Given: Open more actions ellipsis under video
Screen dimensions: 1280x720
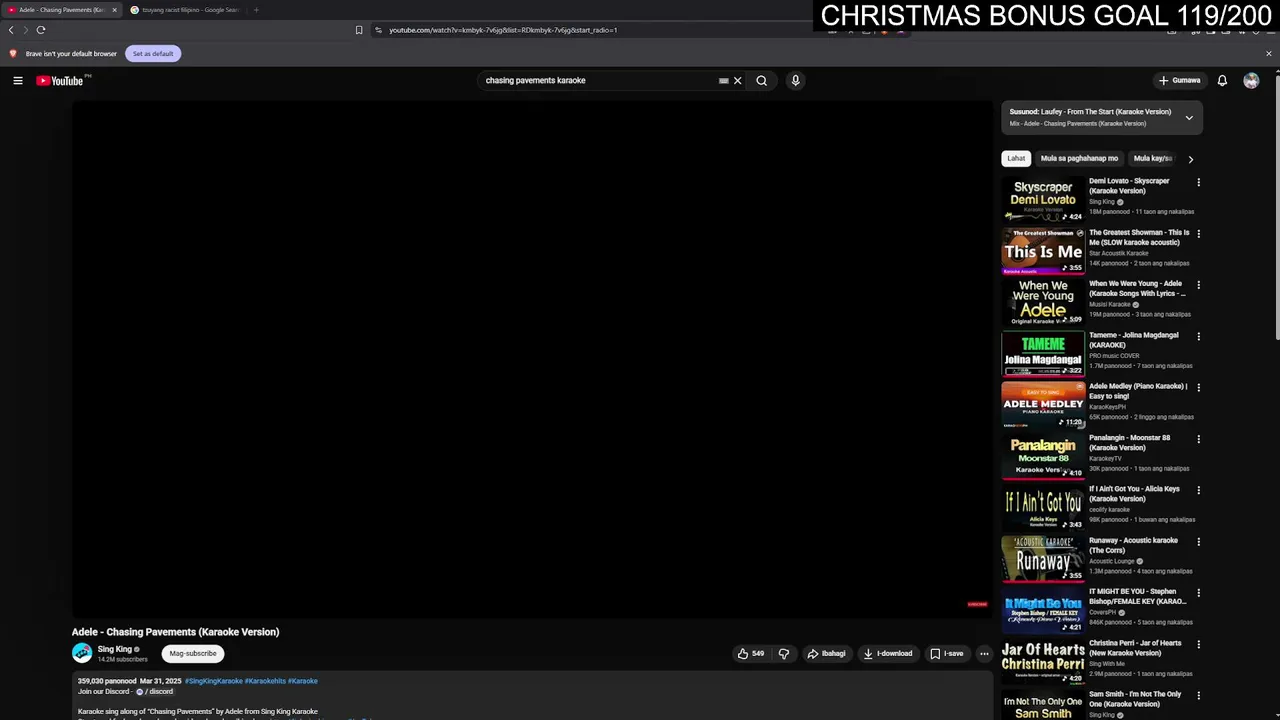Looking at the screenshot, I should (984, 654).
